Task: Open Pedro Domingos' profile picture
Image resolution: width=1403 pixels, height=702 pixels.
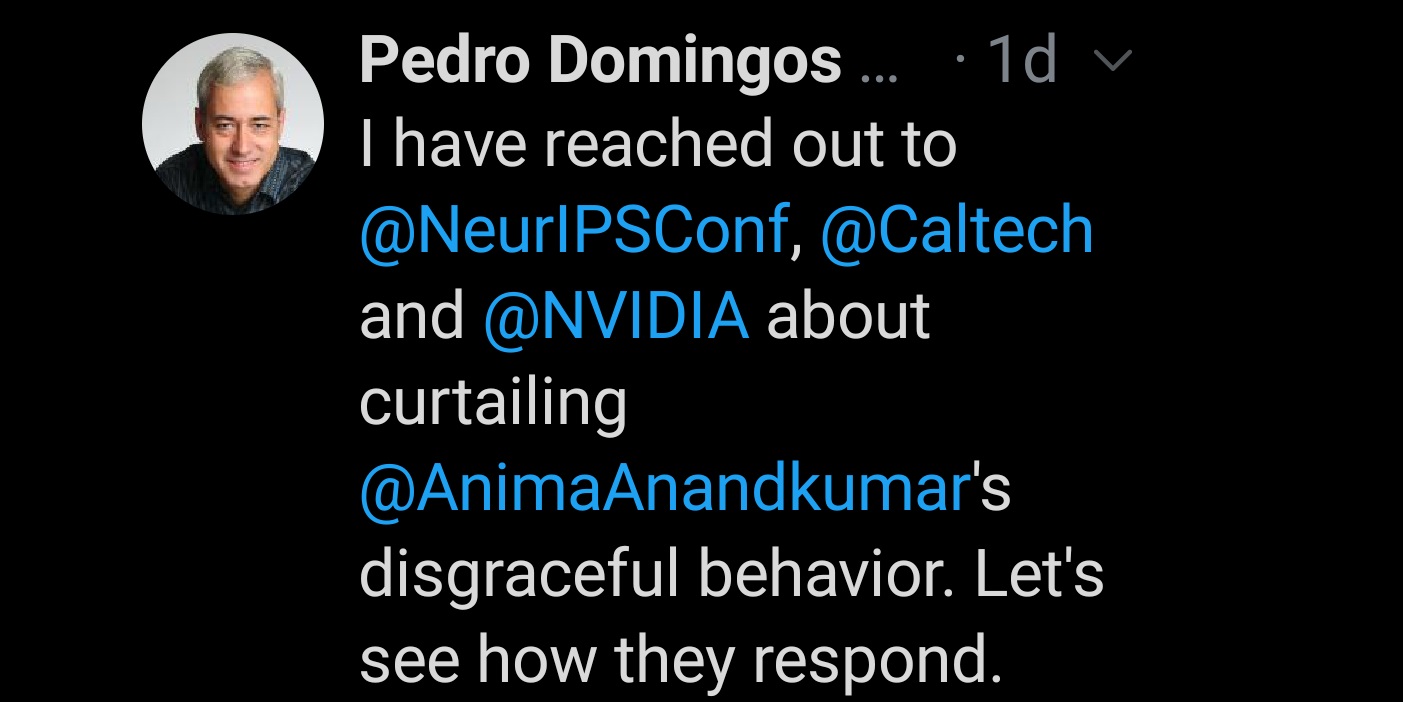Action: [x=233, y=124]
